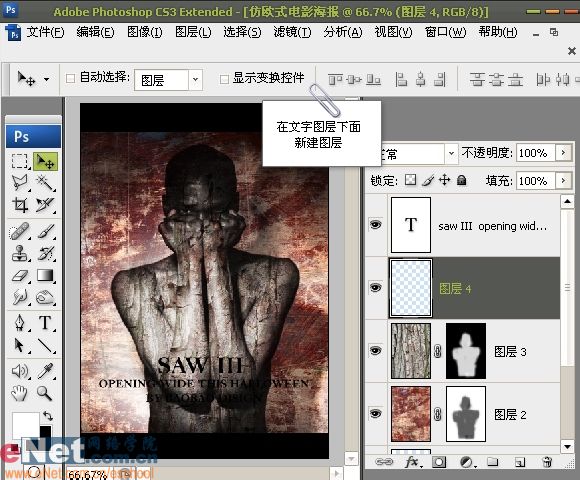580x480 pixels.
Task: Open the 视图(V) menu
Action: point(393,33)
